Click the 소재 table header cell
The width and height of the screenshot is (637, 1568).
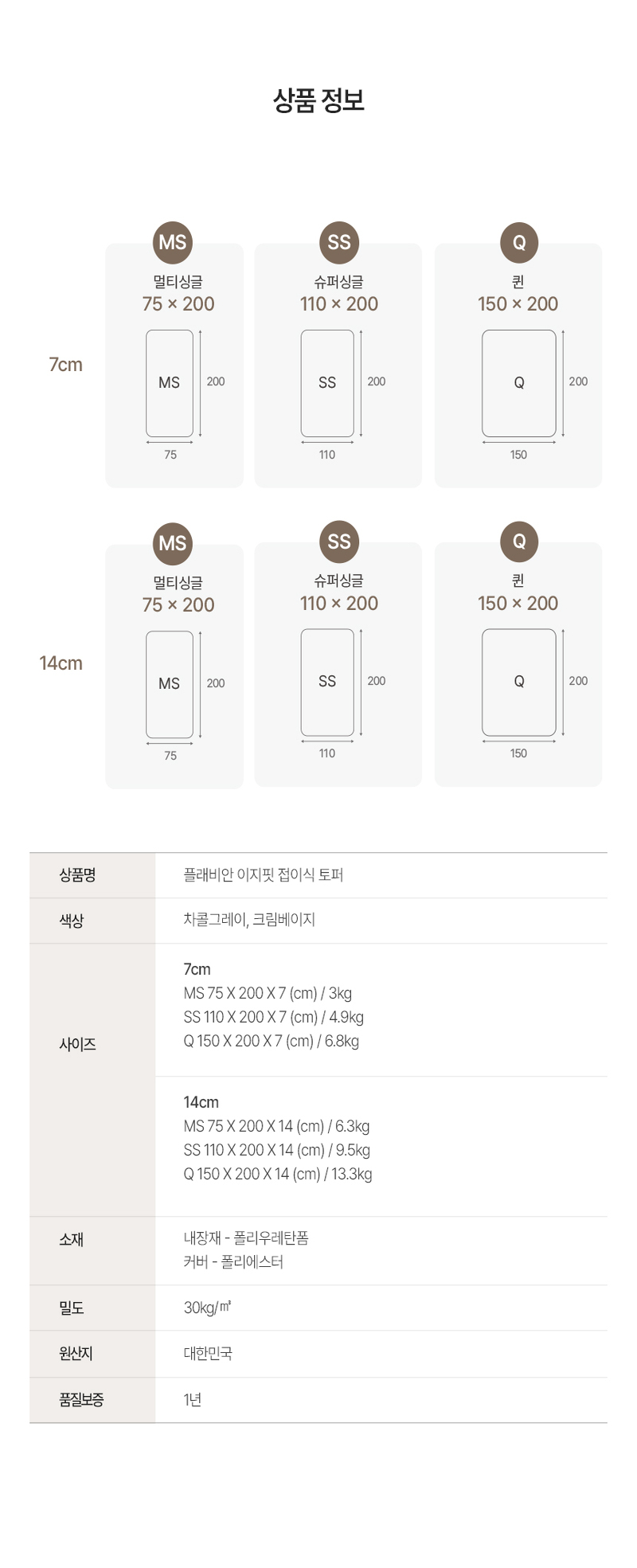72,1239
